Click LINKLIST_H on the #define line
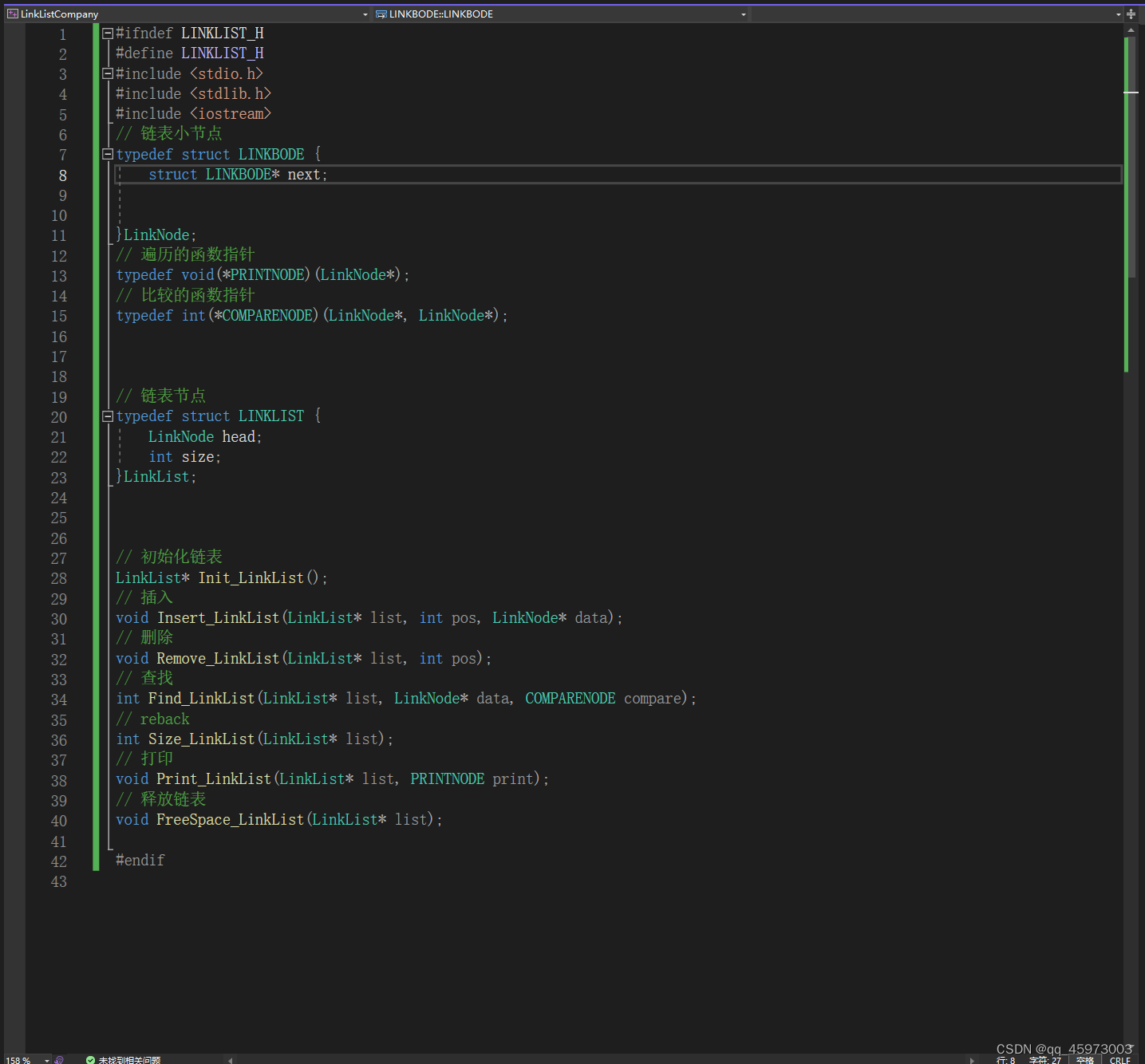The height and width of the screenshot is (1064, 1145). pyautogui.click(x=222, y=53)
